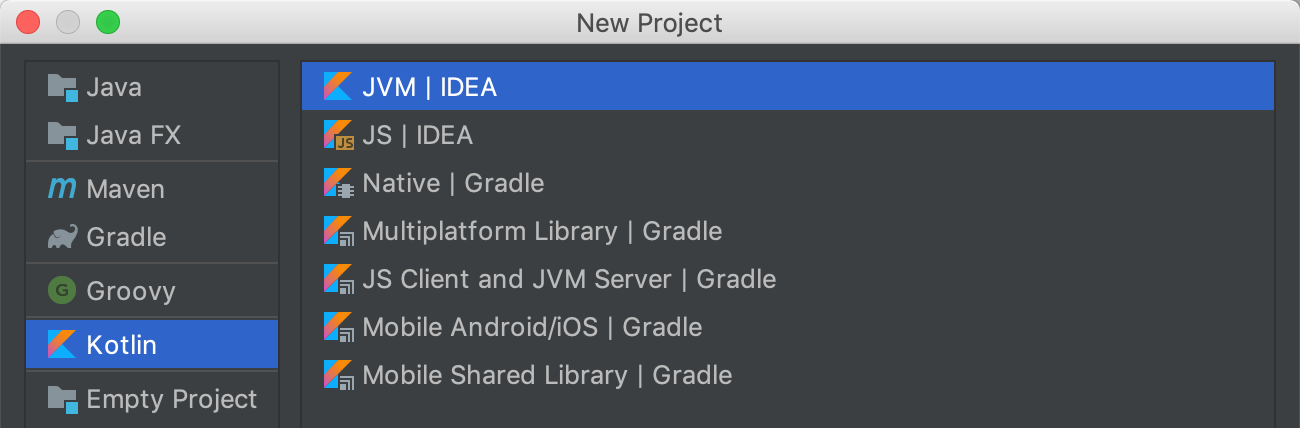
Task: Click the green Groovy 'G' icon
Action: pos(62,291)
